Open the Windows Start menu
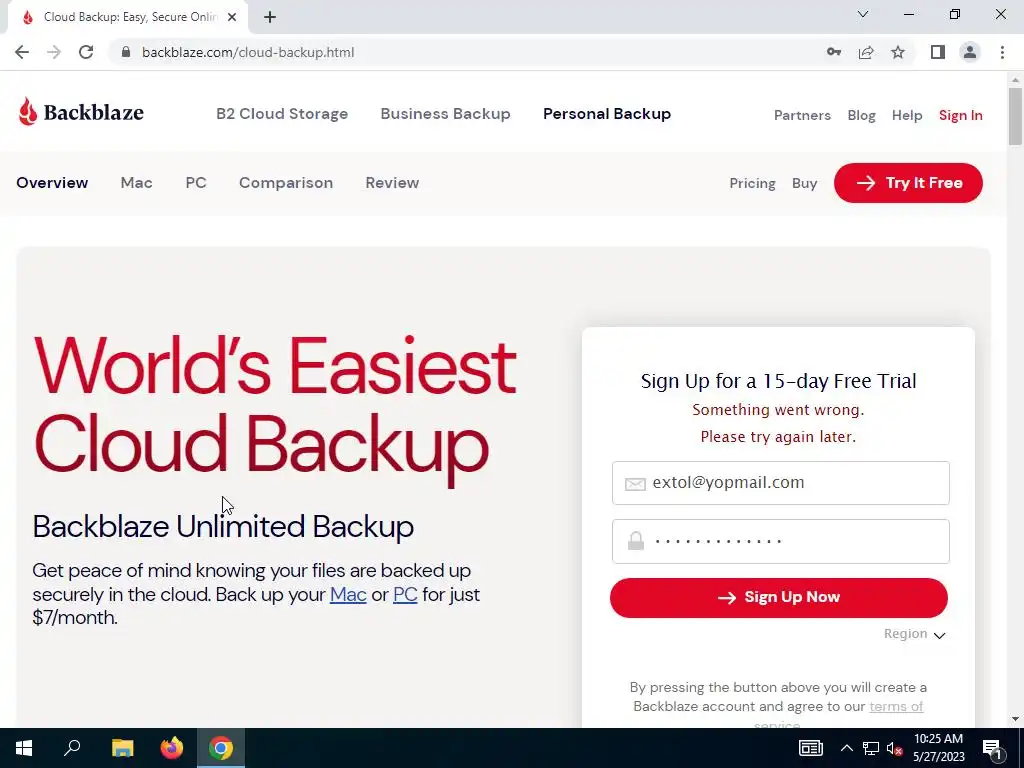 (x=24, y=748)
